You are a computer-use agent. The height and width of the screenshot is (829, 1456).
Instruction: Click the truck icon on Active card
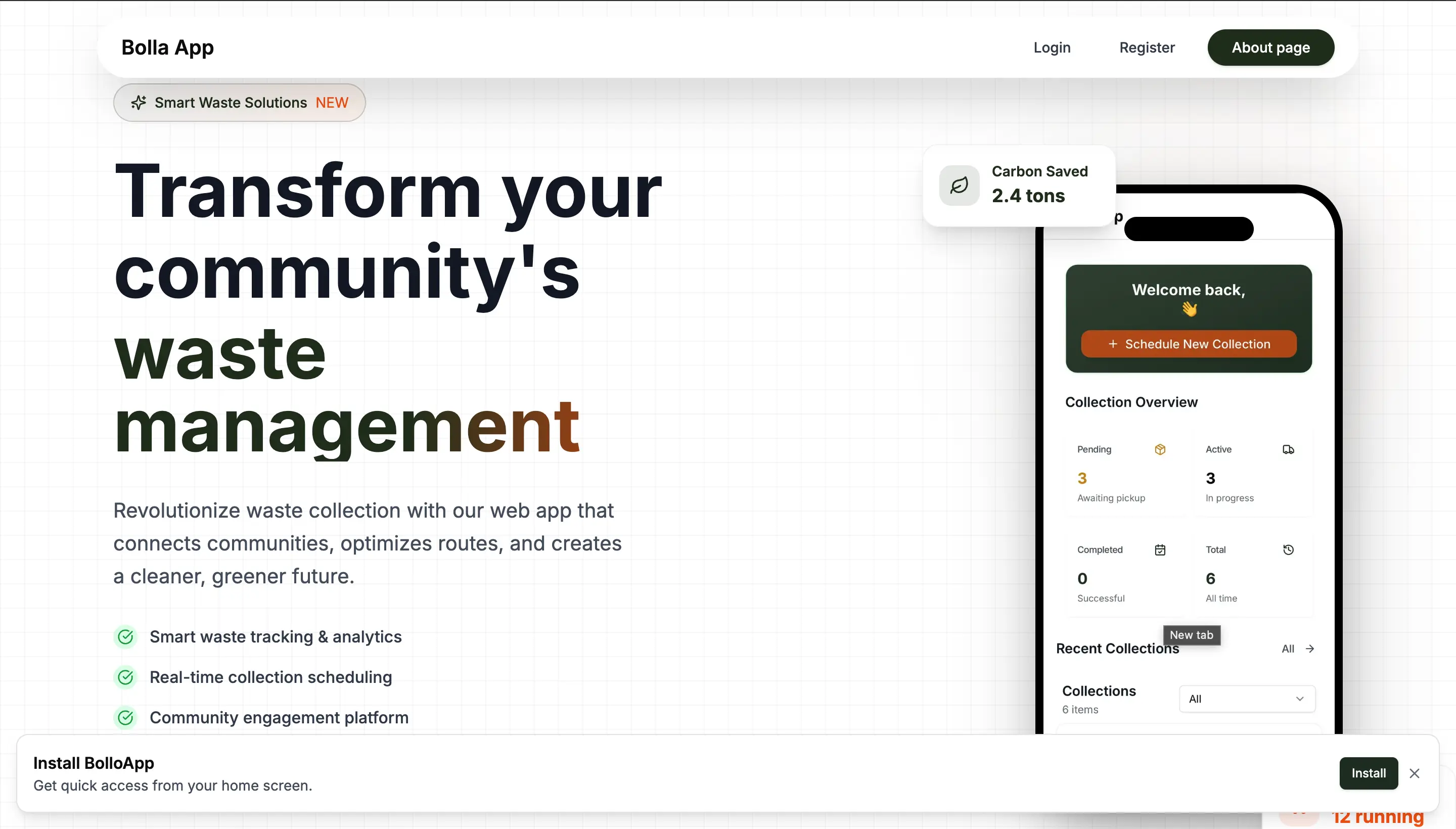click(1288, 450)
